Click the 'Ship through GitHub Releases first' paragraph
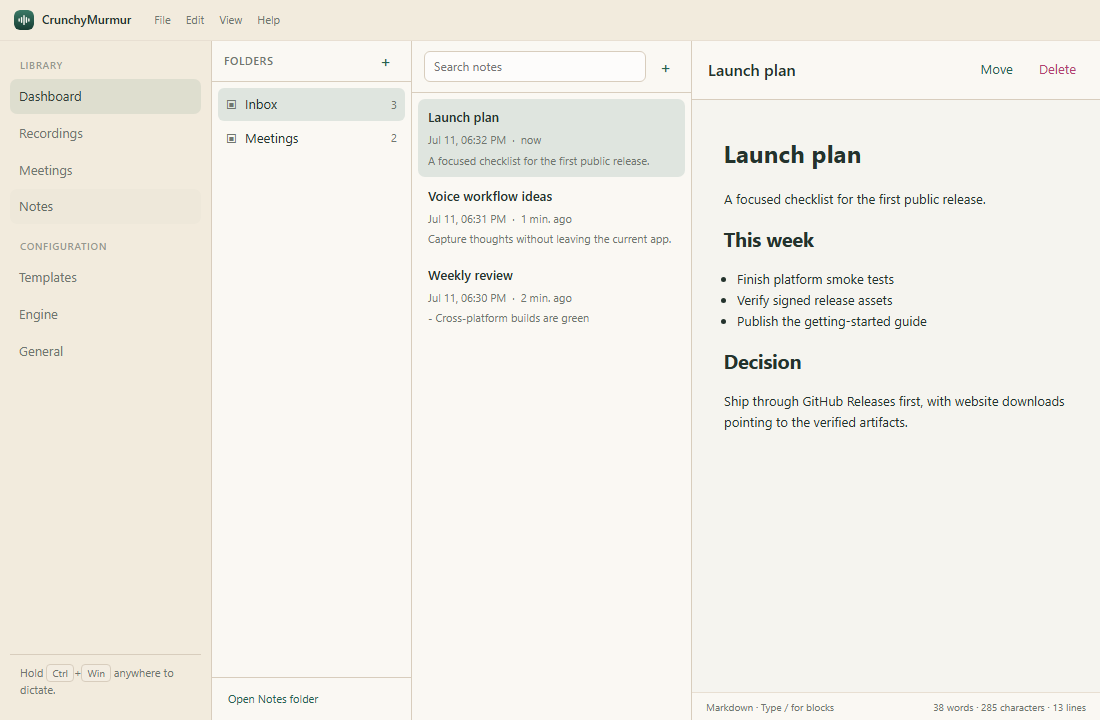This screenshot has width=1100, height=720. click(x=894, y=412)
